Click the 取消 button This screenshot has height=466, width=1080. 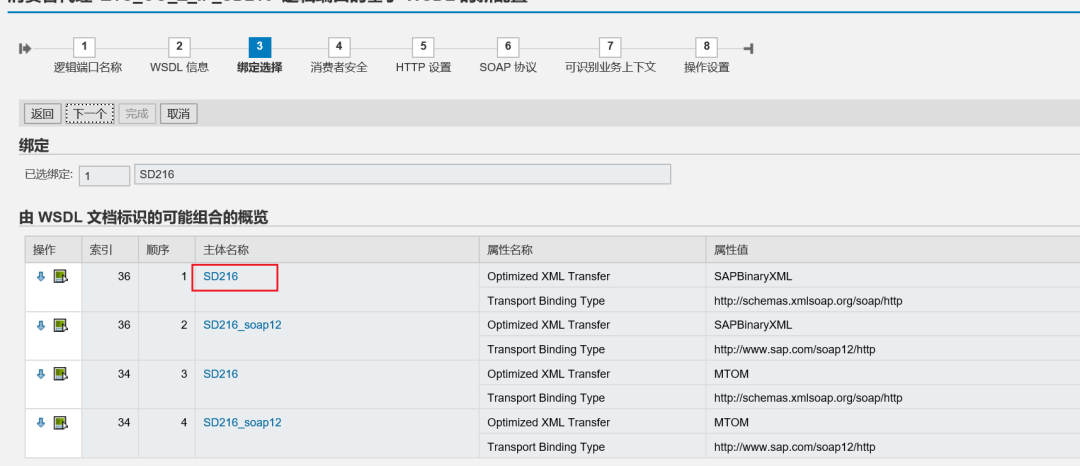pos(179,114)
